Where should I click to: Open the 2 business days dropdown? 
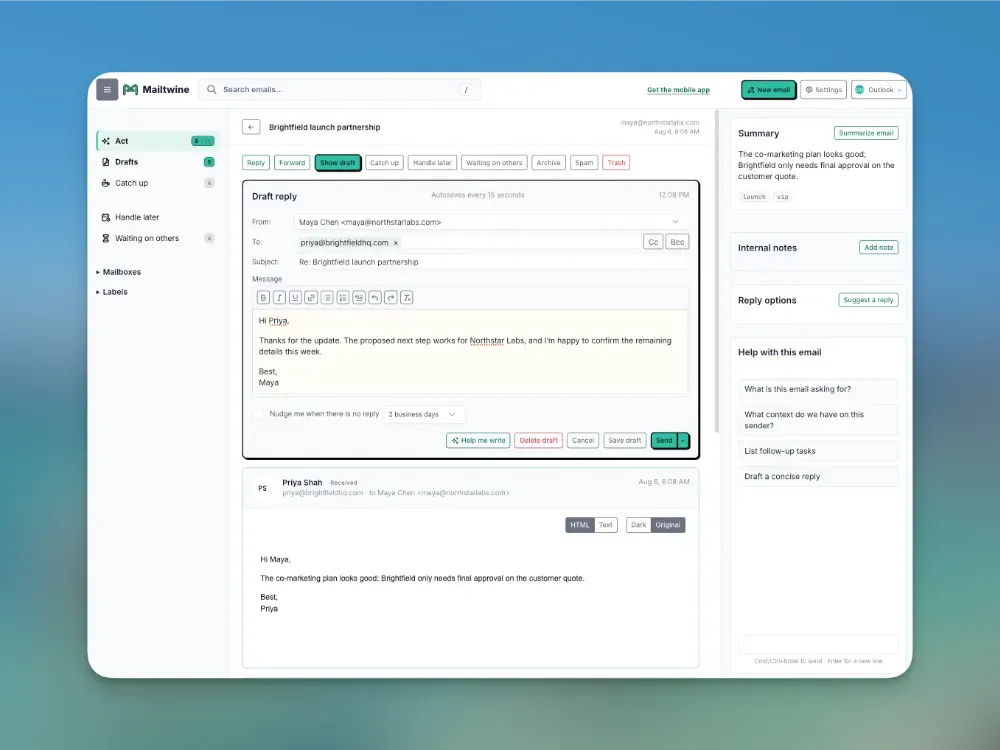(x=423, y=415)
